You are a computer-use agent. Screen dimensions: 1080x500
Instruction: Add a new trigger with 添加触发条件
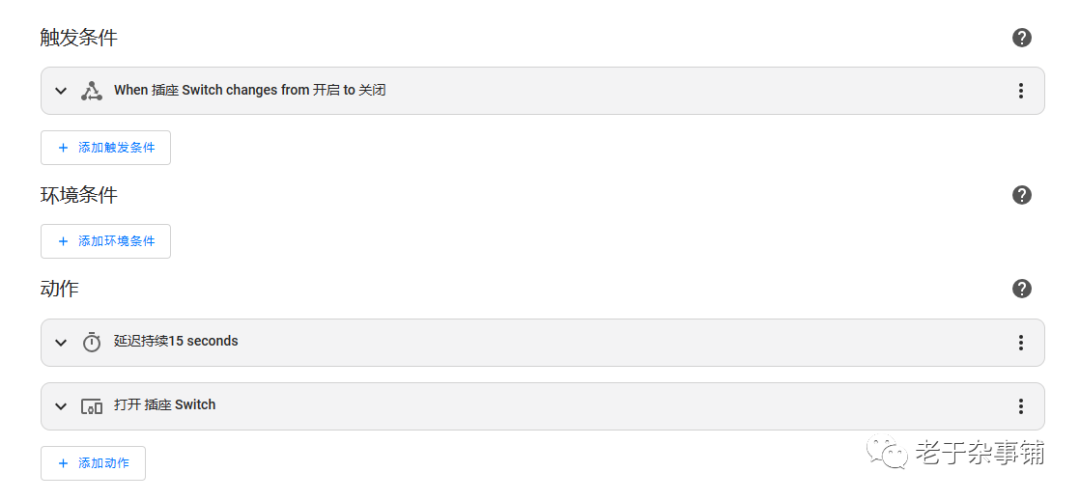click(x=105, y=147)
